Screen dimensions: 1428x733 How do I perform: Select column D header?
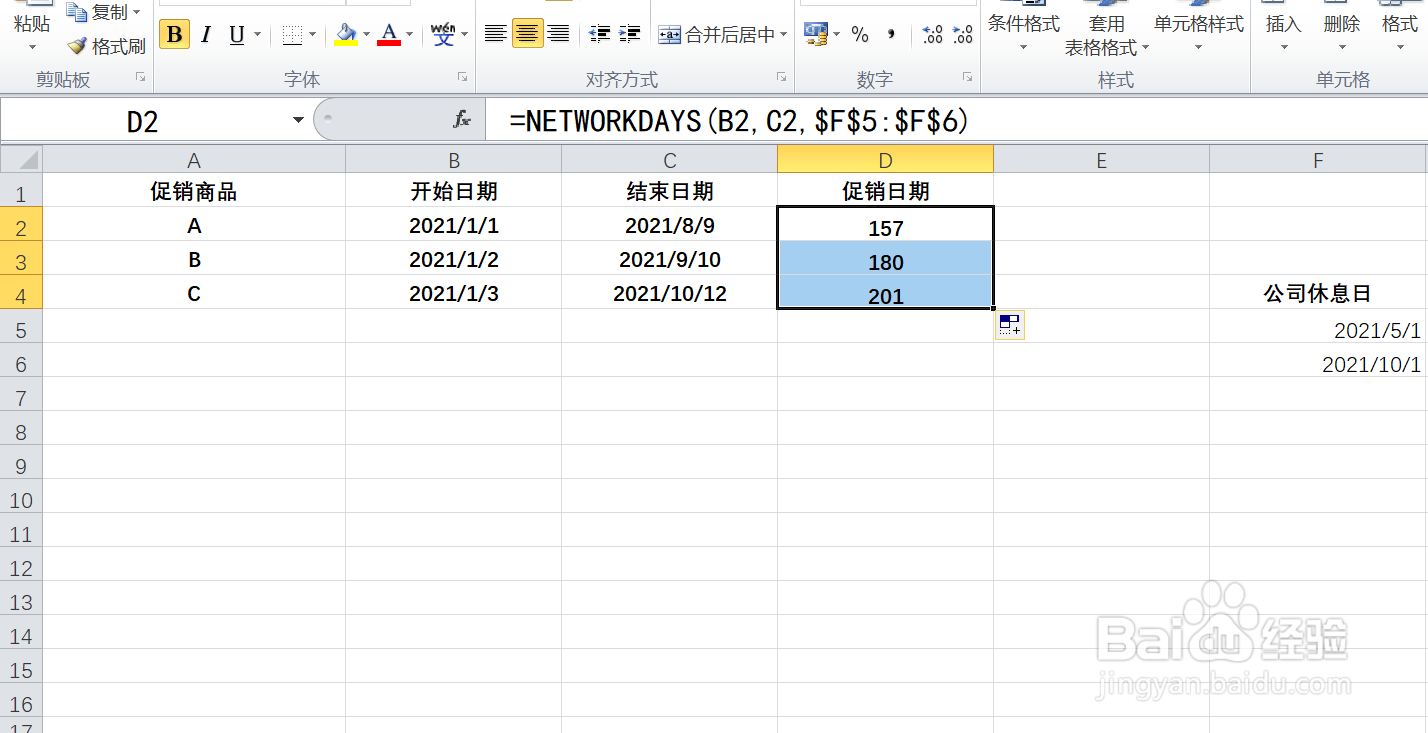[886, 159]
